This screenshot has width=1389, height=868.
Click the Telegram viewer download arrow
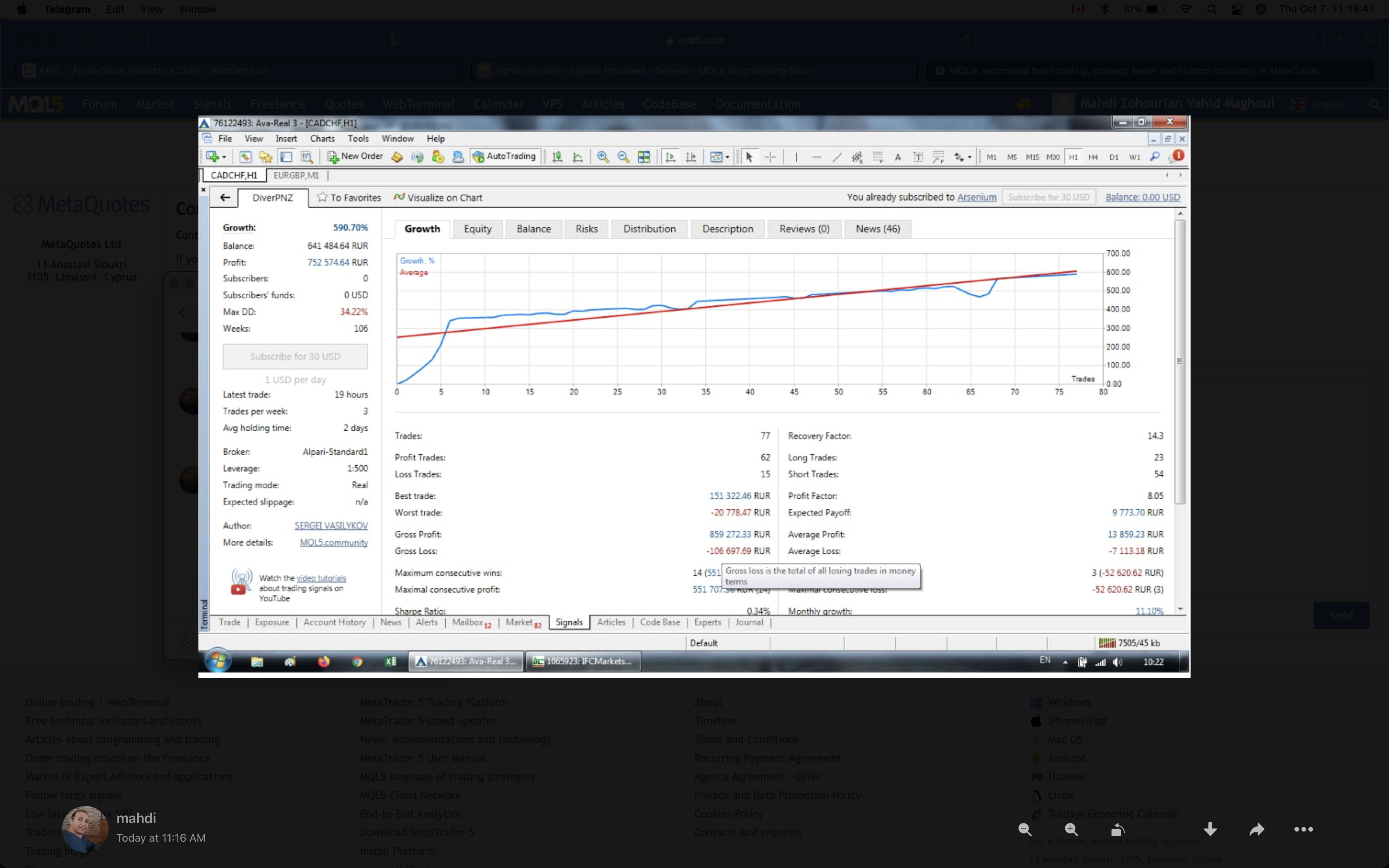(x=1210, y=830)
